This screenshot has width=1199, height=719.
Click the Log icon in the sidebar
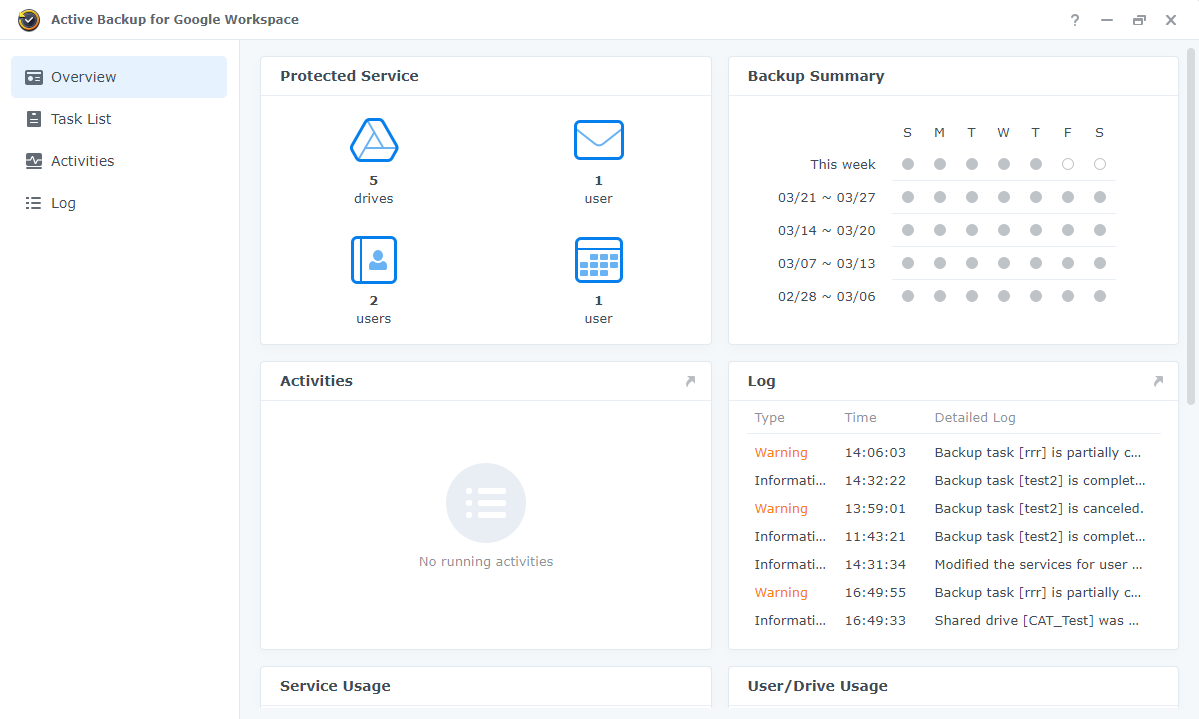33,202
